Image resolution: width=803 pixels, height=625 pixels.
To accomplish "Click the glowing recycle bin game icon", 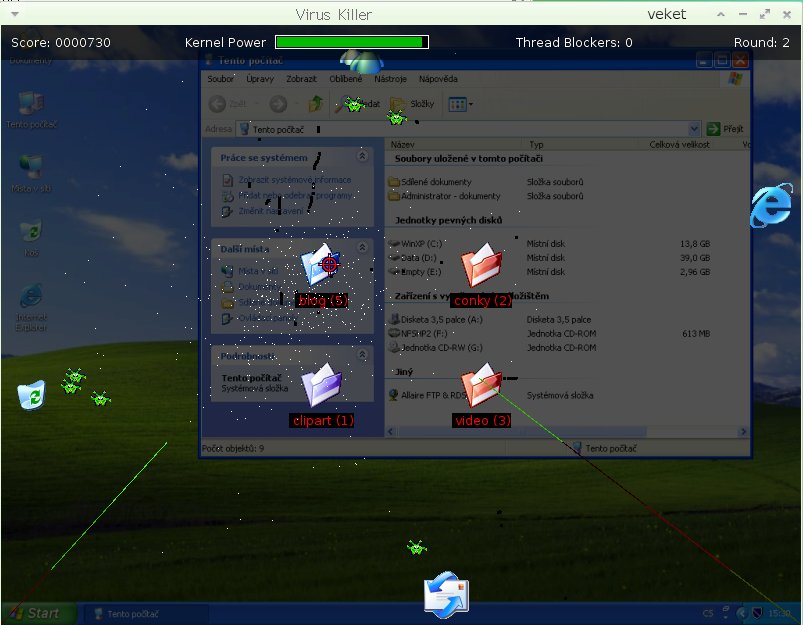I will point(32,394).
